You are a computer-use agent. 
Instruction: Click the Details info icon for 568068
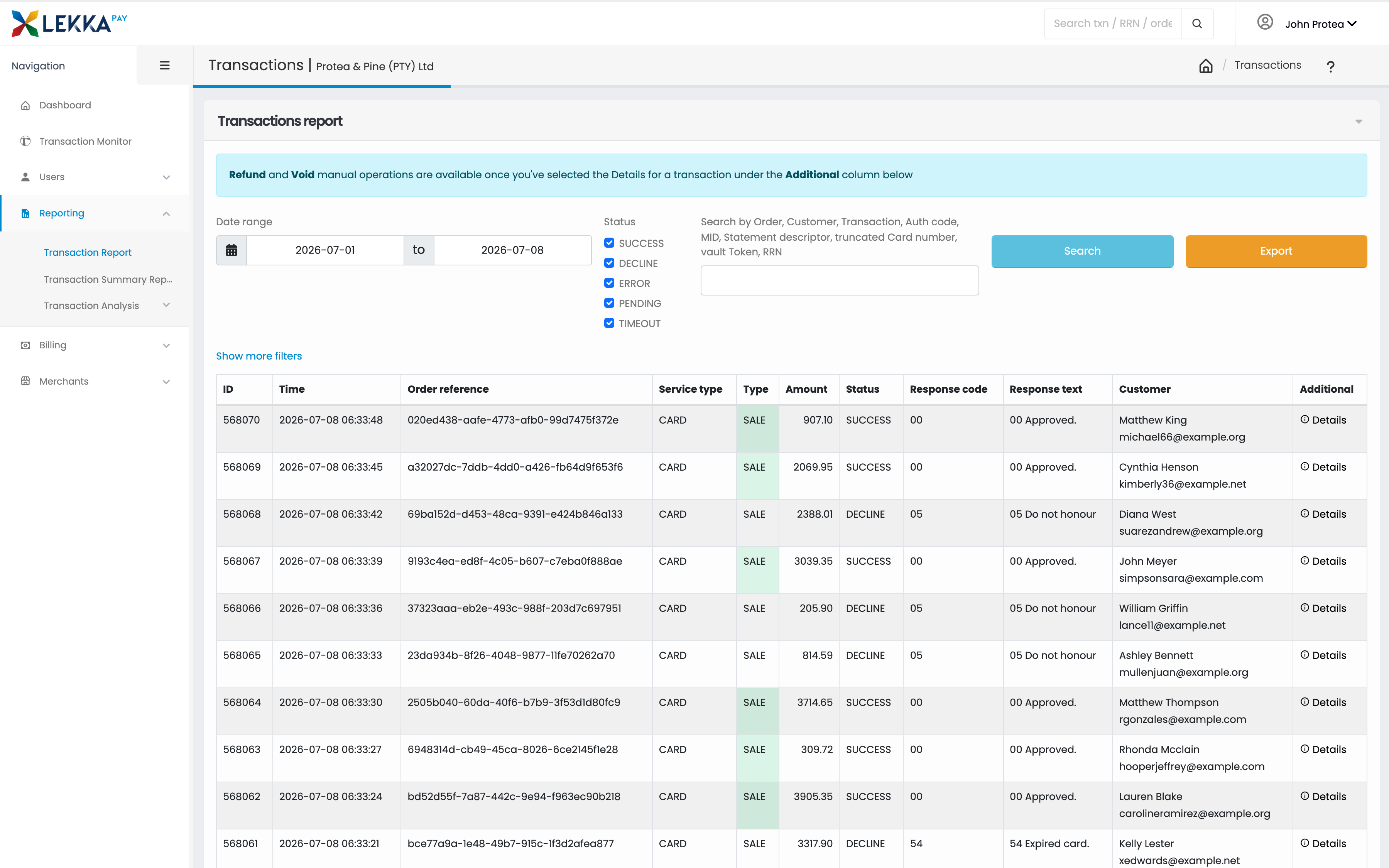1305,514
